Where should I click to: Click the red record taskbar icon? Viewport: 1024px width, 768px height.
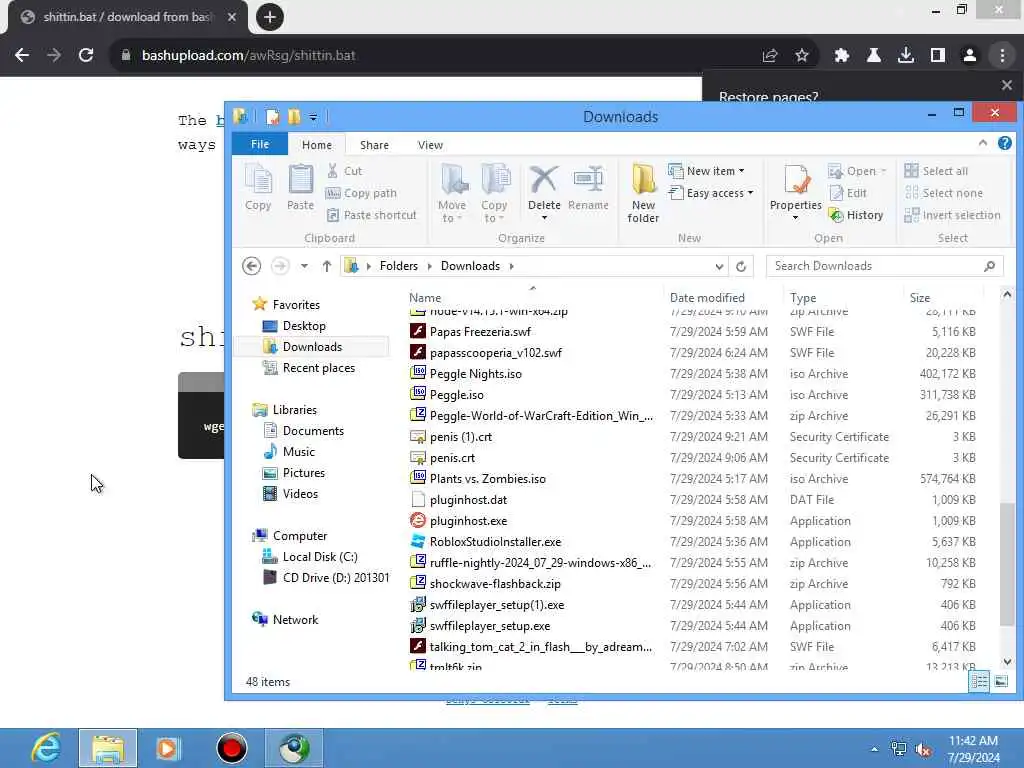pos(231,748)
